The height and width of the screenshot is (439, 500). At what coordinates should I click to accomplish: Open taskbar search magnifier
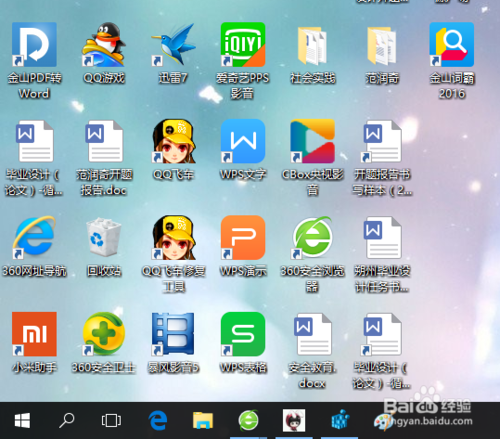click(x=67, y=420)
